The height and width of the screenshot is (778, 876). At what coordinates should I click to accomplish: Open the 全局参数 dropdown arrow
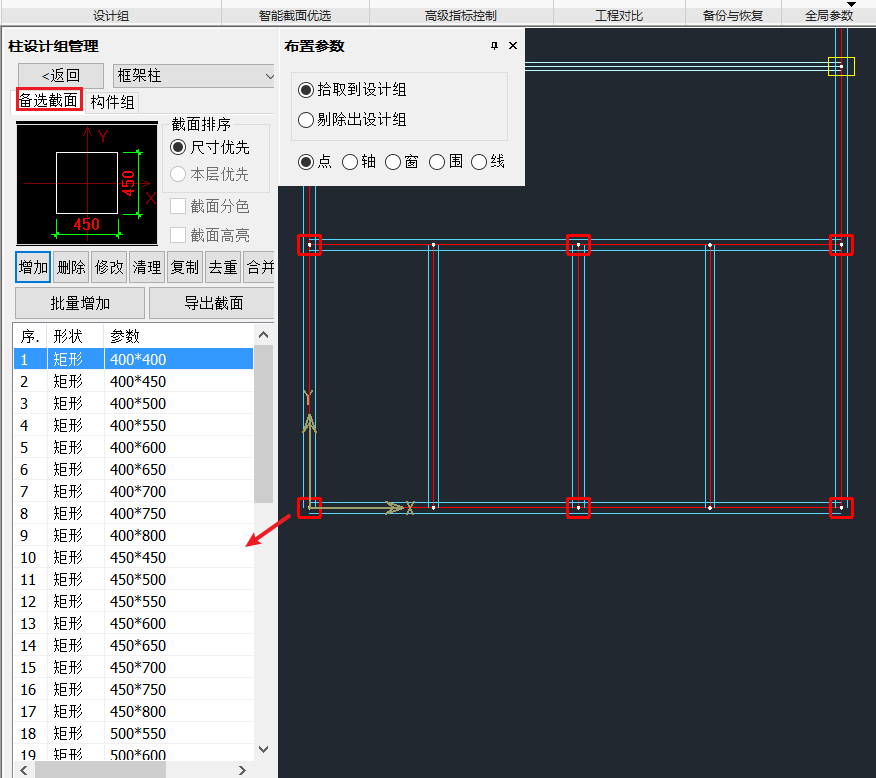pos(851,4)
